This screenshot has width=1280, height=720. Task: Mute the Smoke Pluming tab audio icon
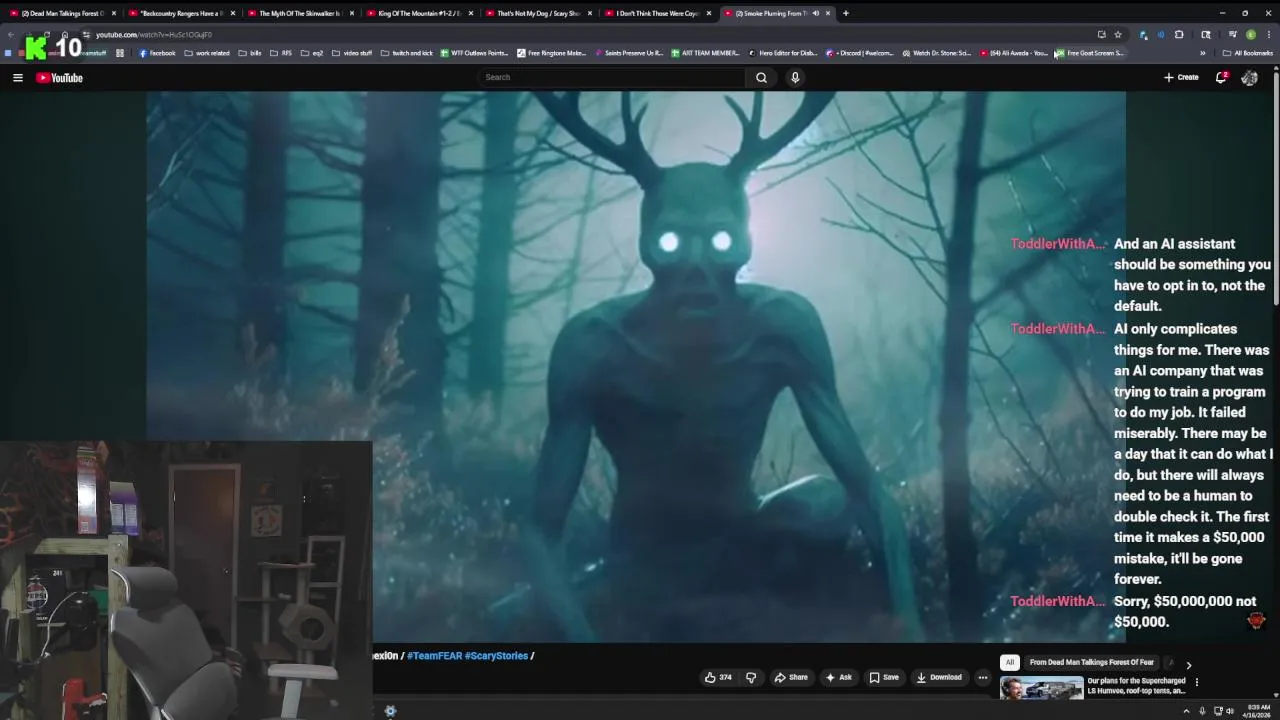pyautogui.click(x=815, y=13)
